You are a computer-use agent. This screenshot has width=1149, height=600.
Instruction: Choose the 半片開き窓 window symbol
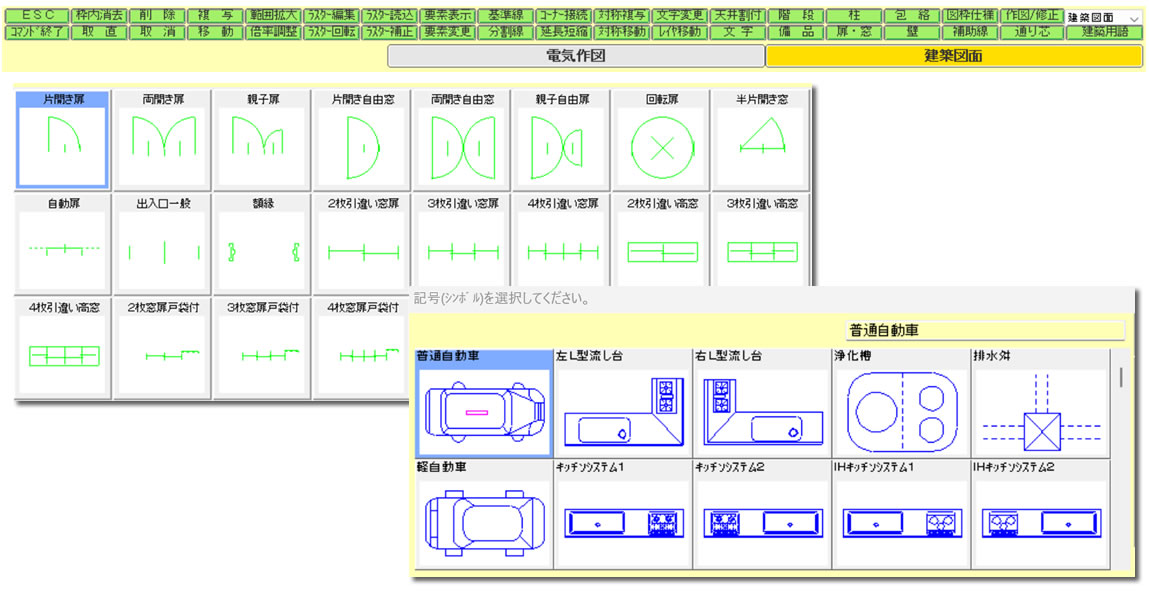coord(762,140)
